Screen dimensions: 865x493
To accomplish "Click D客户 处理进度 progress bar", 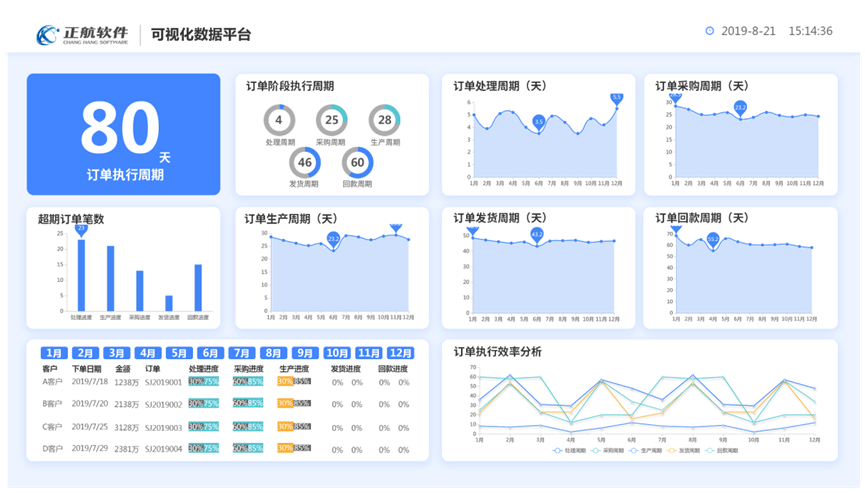I will pos(204,449).
